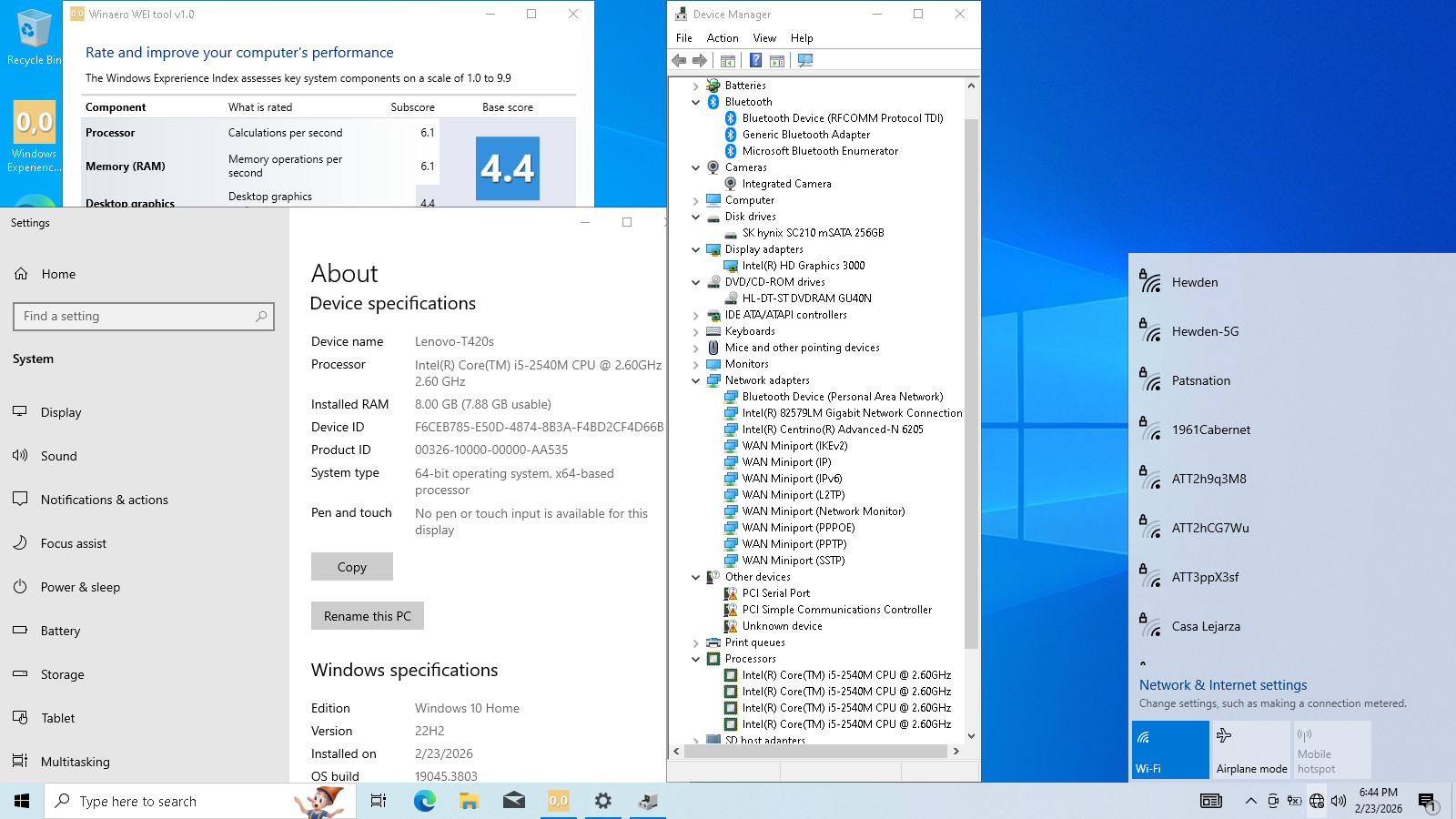Collapse the Processors node
This screenshot has height=819, width=1456.
pos(696,659)
